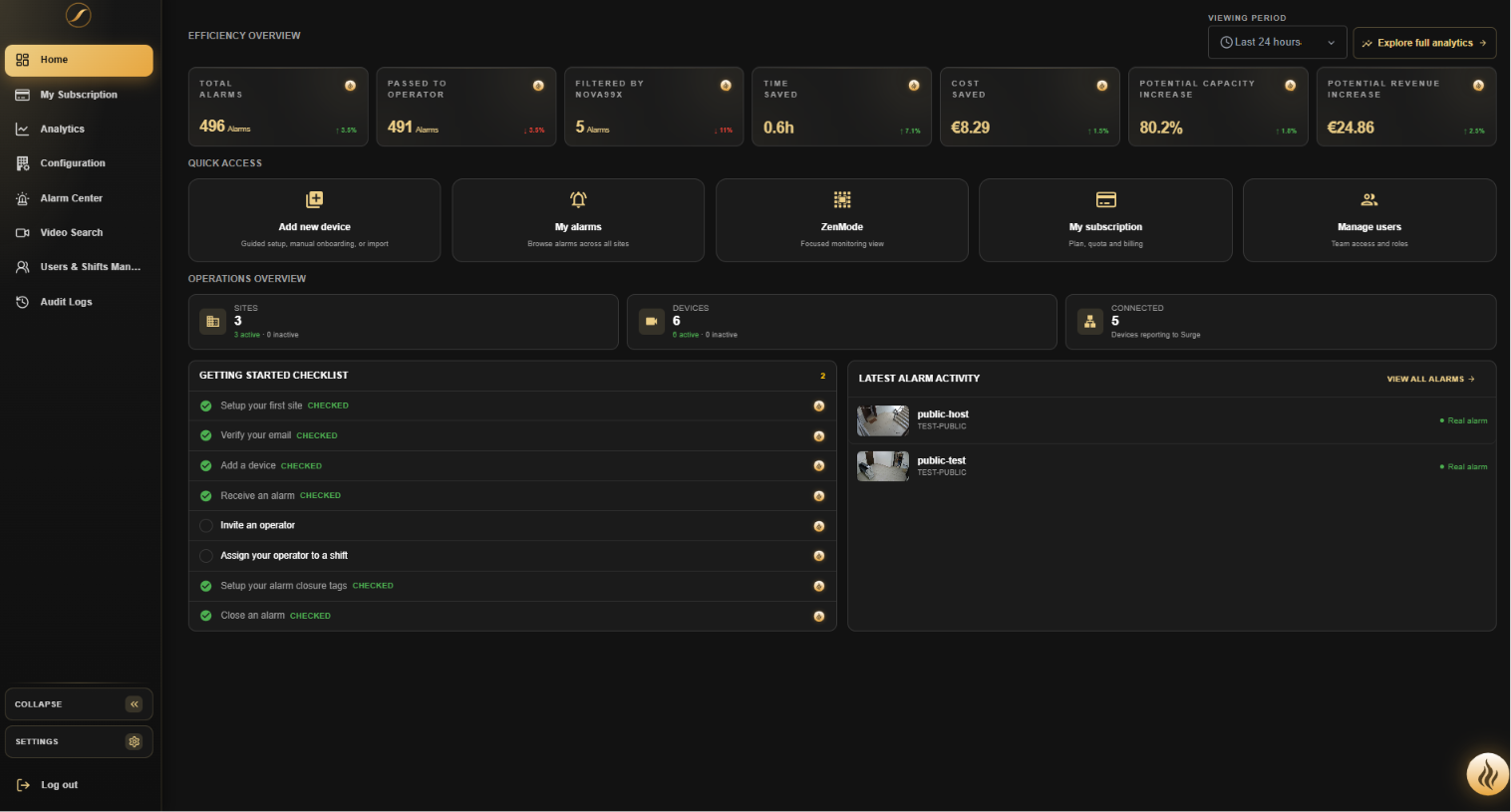Open Home in the sidebar
This screenshot has width=1511, height=812.
(79, 60)
